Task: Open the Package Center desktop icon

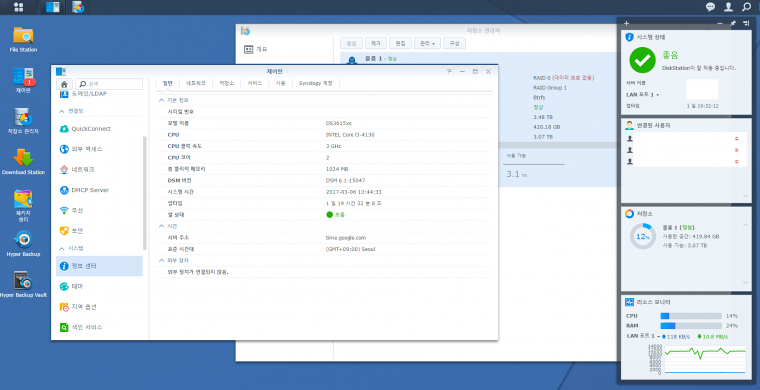Action: coord(23,205)
